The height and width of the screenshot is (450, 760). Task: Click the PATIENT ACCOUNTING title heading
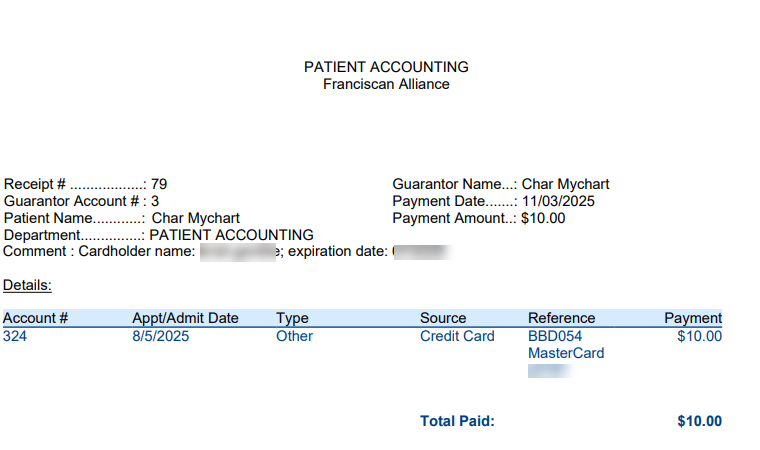386,67
